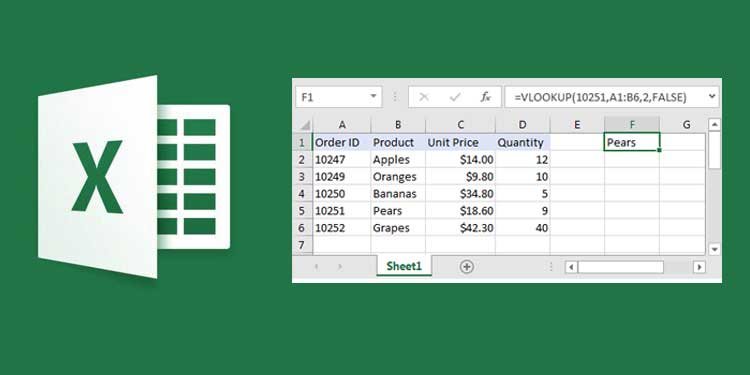The width and height of the screenshot is (750, 375).
Task: Click the vertical scrollbar up arrow
Action: [x=714, y=125]
